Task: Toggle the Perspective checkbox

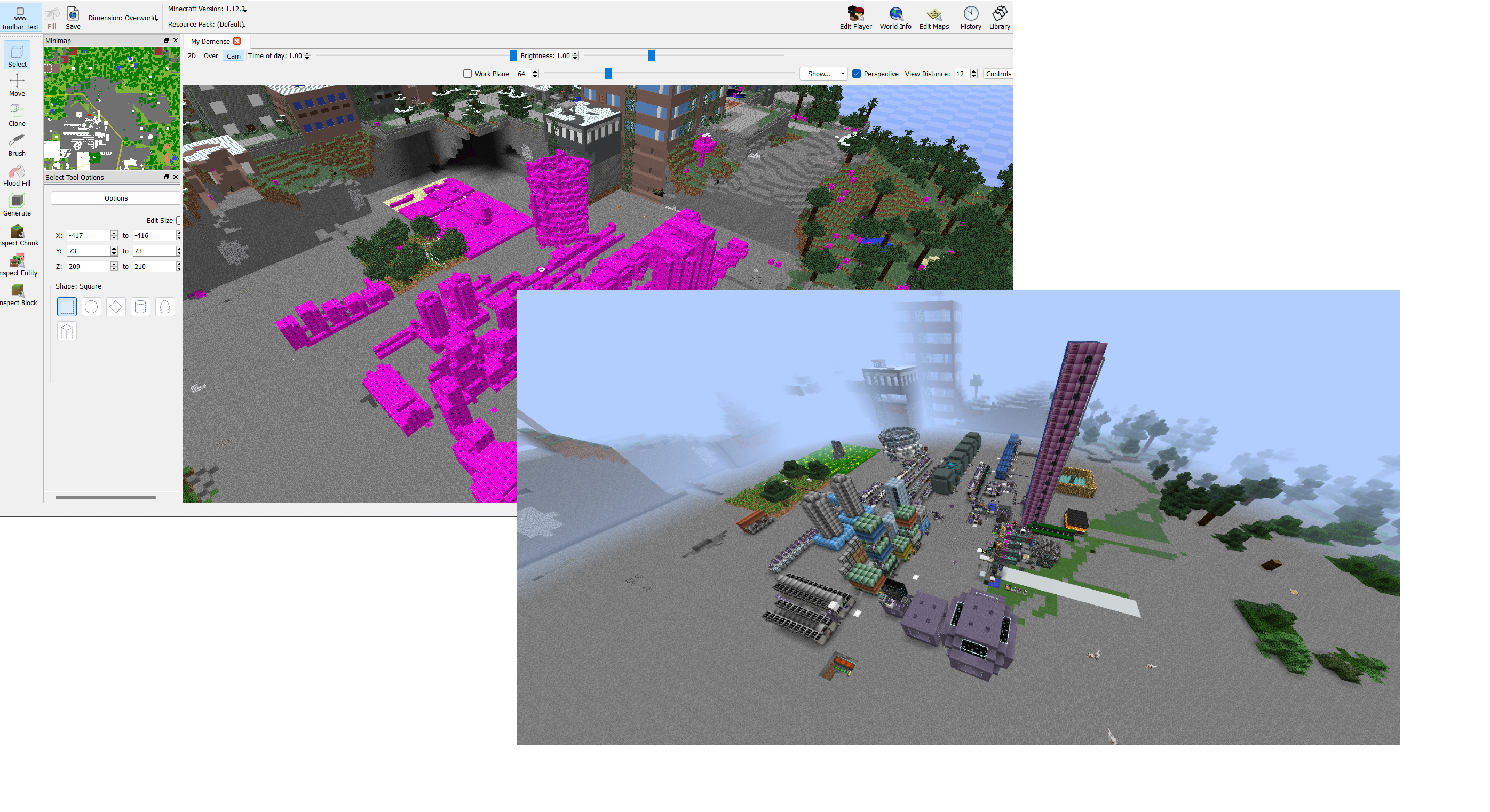Action: pos(857,74)
